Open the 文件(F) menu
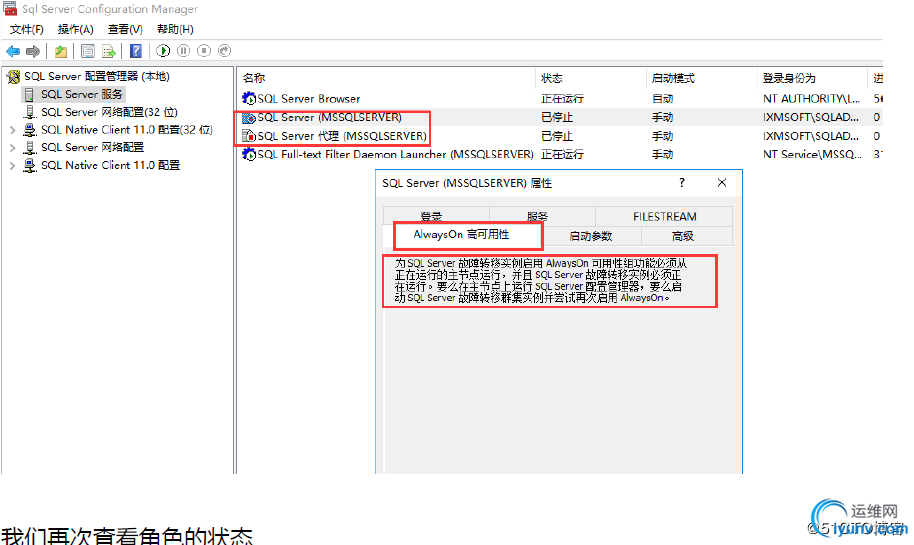 27,29
